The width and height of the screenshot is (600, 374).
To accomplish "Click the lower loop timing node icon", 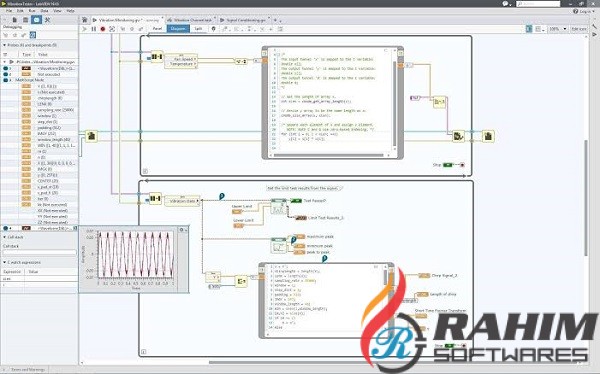I will (x=155, y=198).
